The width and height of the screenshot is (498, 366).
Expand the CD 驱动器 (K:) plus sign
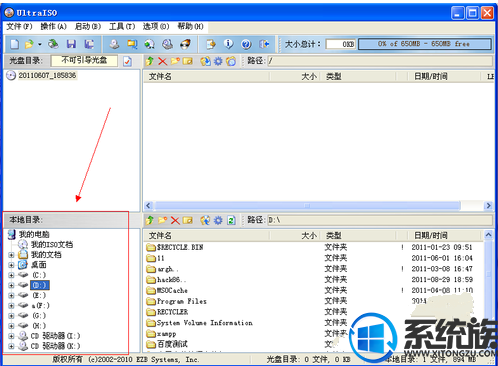click(x=11, y=346)
